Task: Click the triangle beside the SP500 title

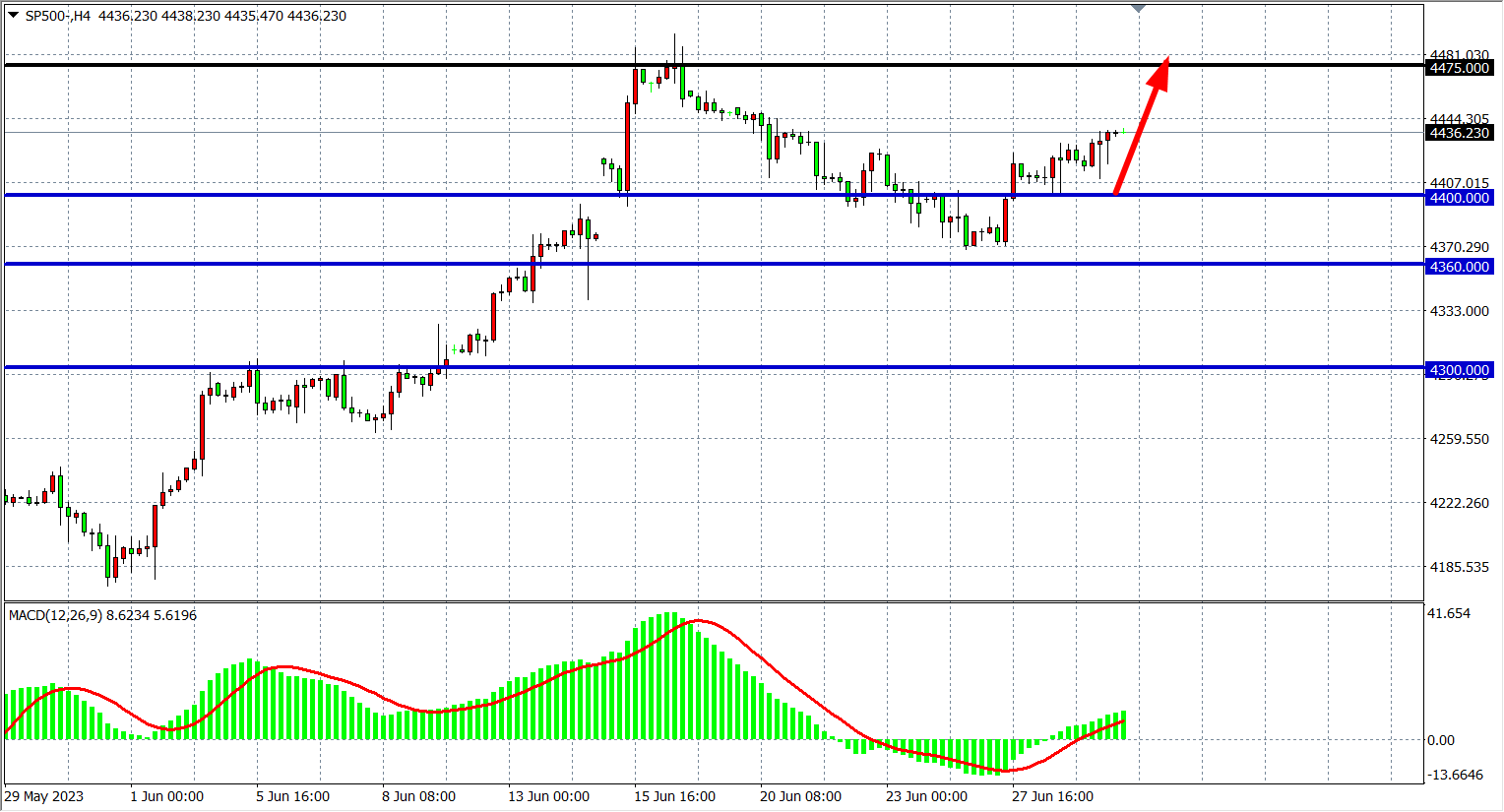Action: 13,15
